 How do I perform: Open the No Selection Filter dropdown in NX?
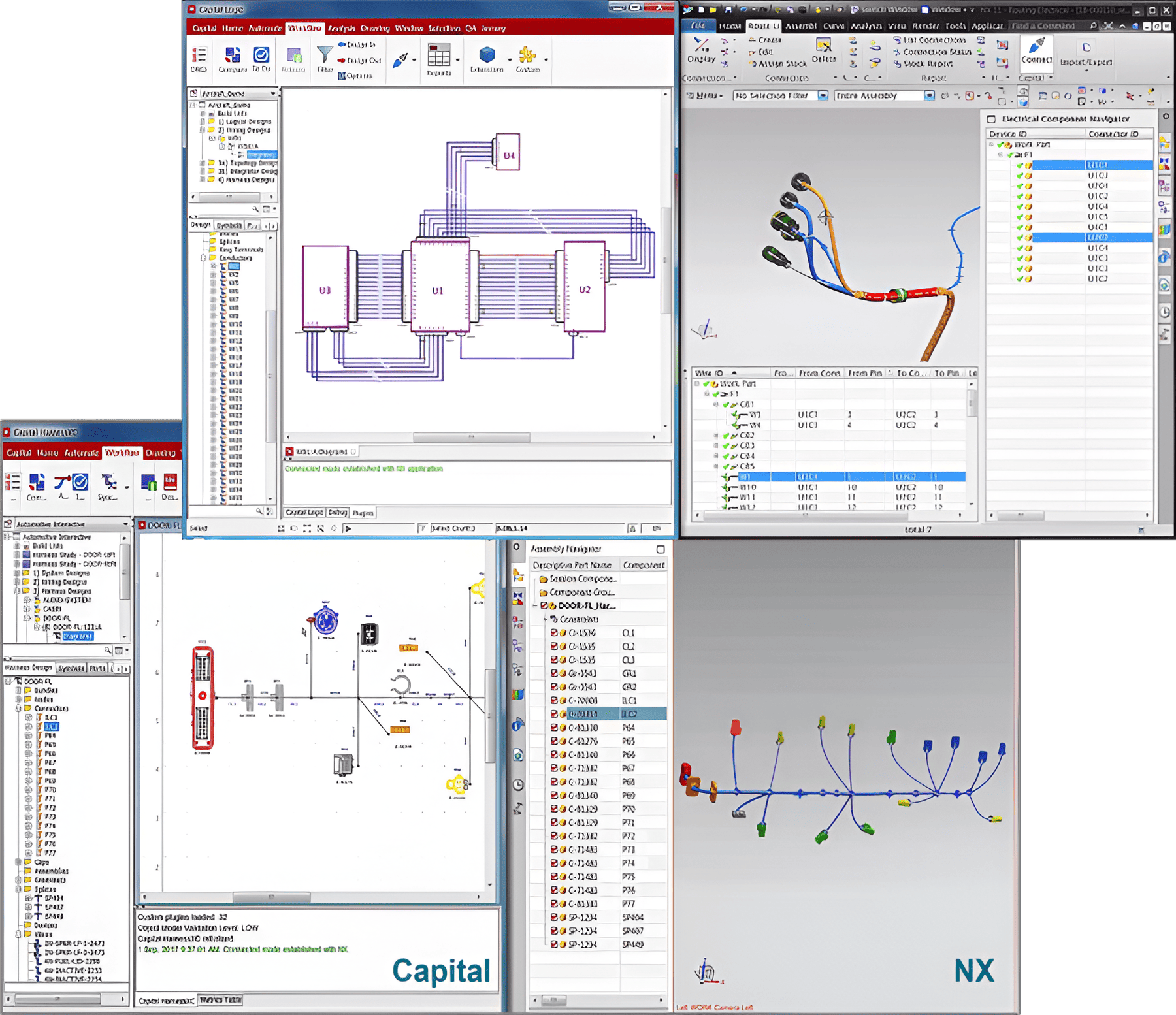click(x=823, y=95)
